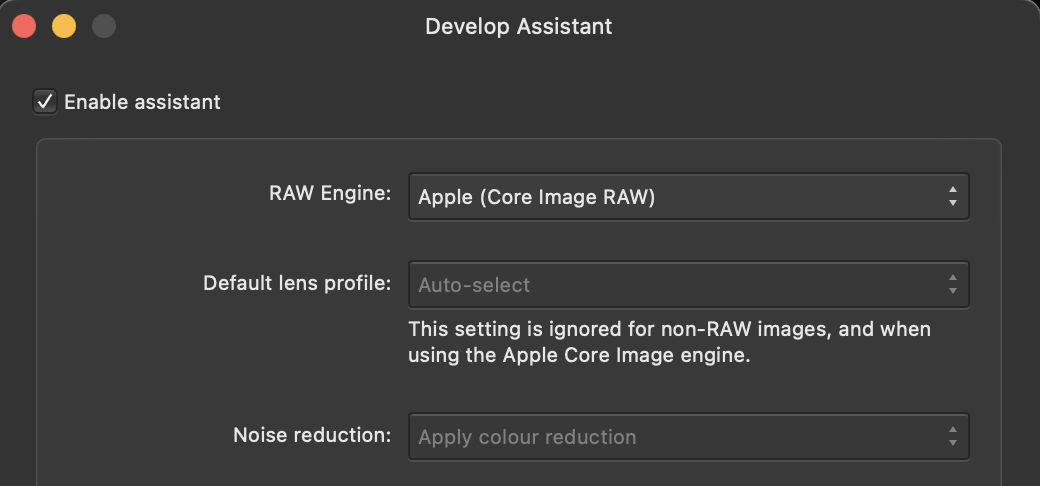Click the greyed-out zoom window button
This screenshot has height=486, width=1040.
pyautogui.click(x=104, y=27)
